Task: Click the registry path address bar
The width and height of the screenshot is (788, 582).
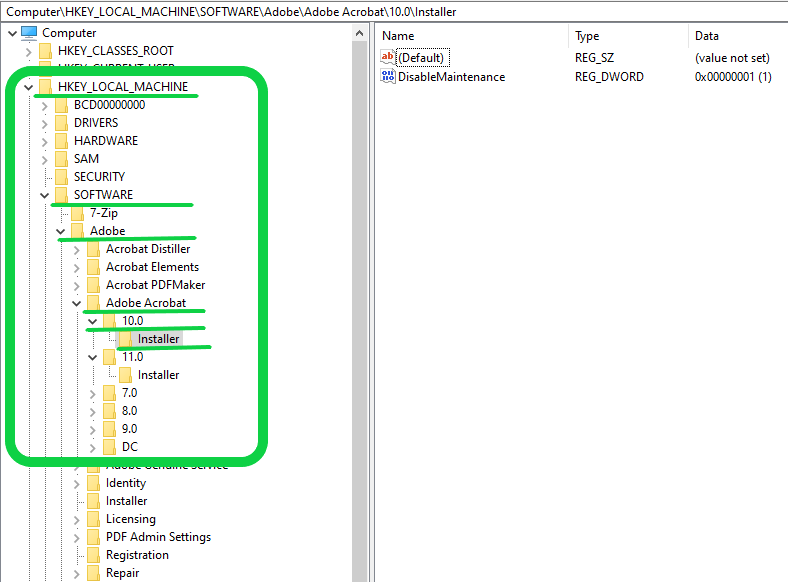Action: pyautogui.click(x=394, y=11)
